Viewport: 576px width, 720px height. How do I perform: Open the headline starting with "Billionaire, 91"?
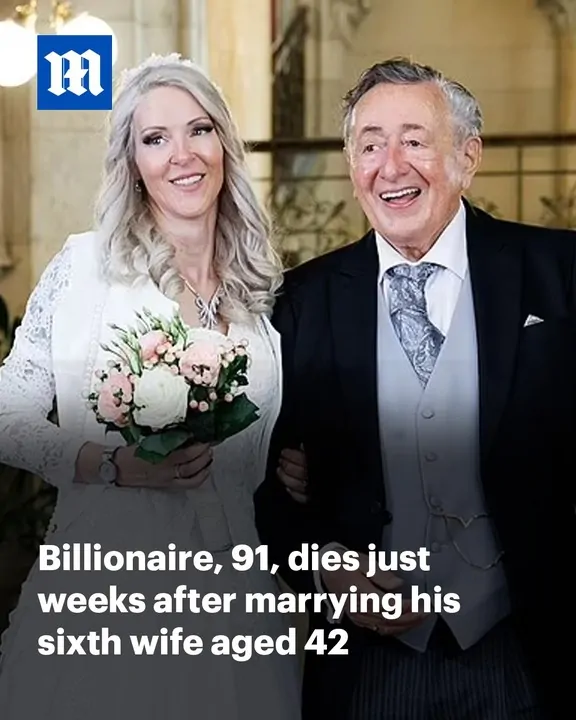(249, 600)
